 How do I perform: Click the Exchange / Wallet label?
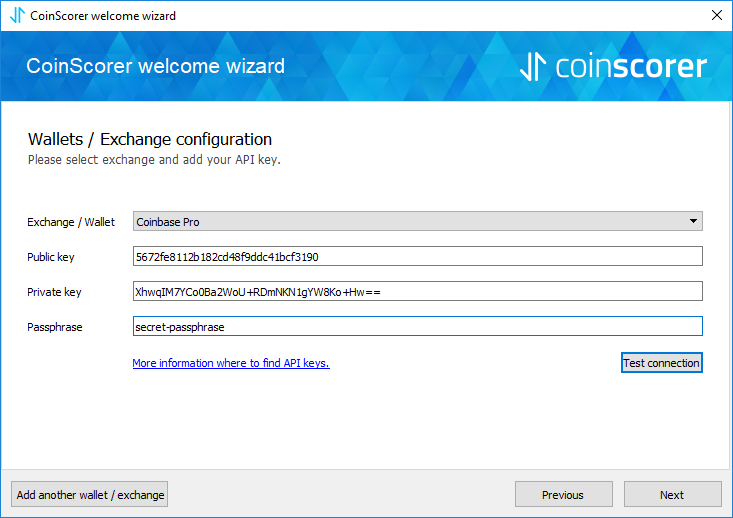pyautogui.click(x=71, y=222)
